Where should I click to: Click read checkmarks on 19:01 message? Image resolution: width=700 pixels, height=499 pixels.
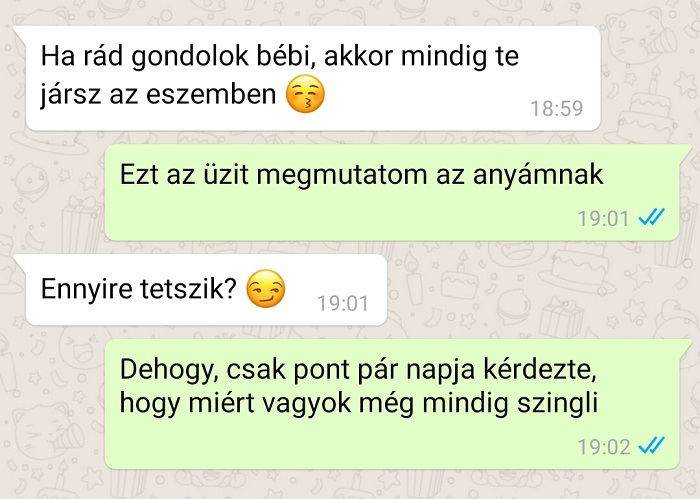(652, 217)
